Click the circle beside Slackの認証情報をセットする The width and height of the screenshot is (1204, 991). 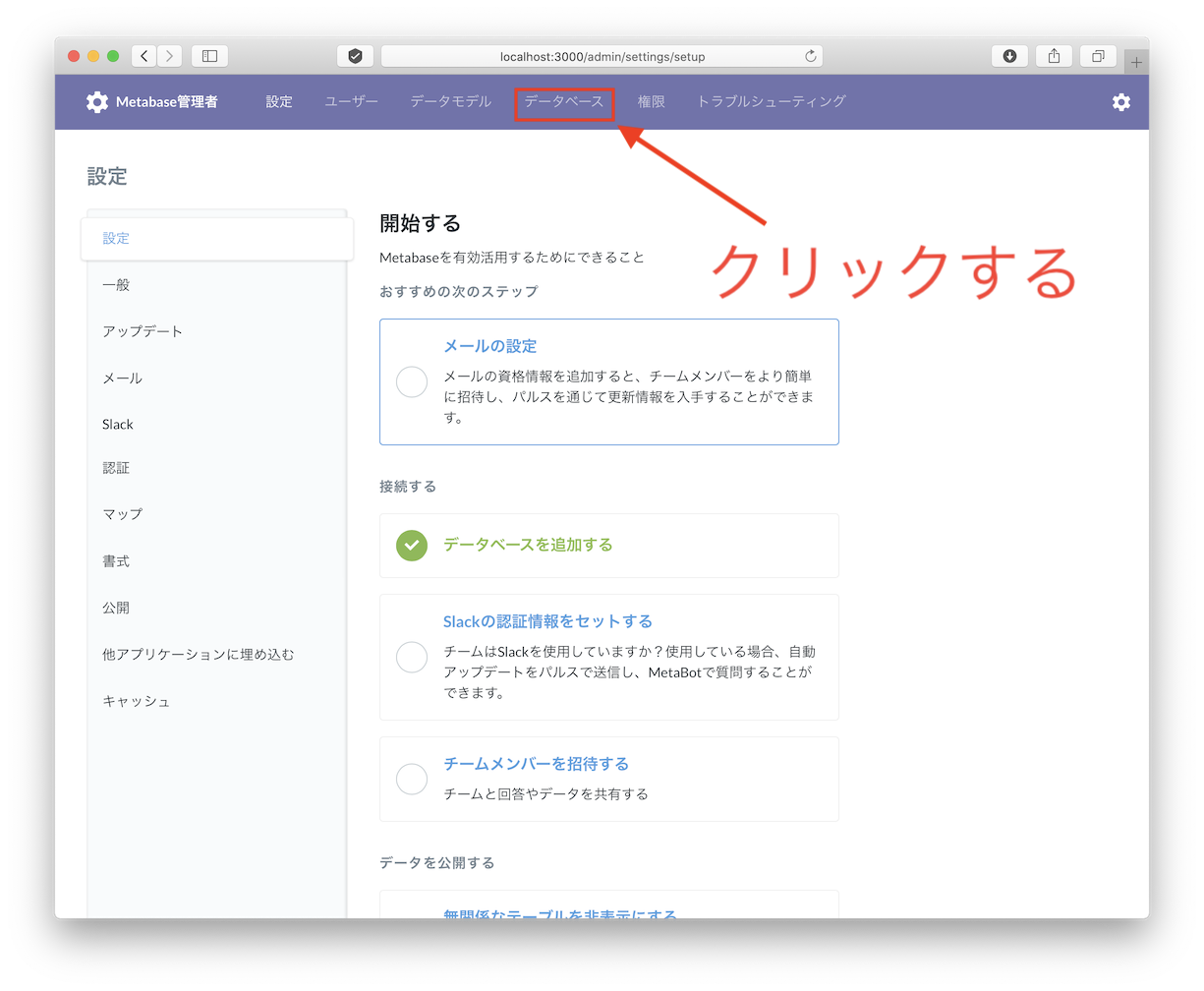(412, 657)
